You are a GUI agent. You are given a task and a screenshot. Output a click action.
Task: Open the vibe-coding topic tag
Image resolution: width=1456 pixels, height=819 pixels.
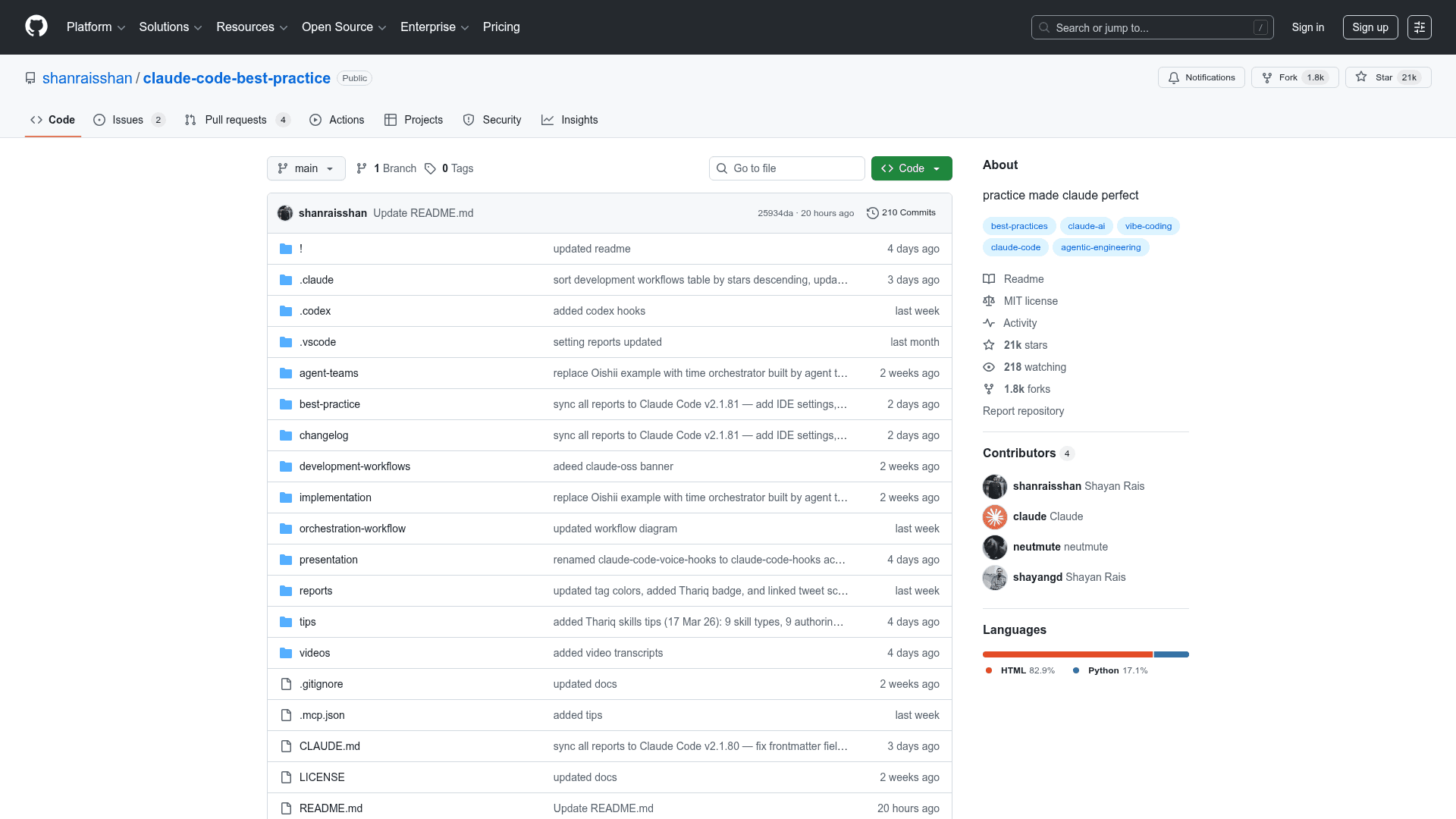(x=1147, y=226)
